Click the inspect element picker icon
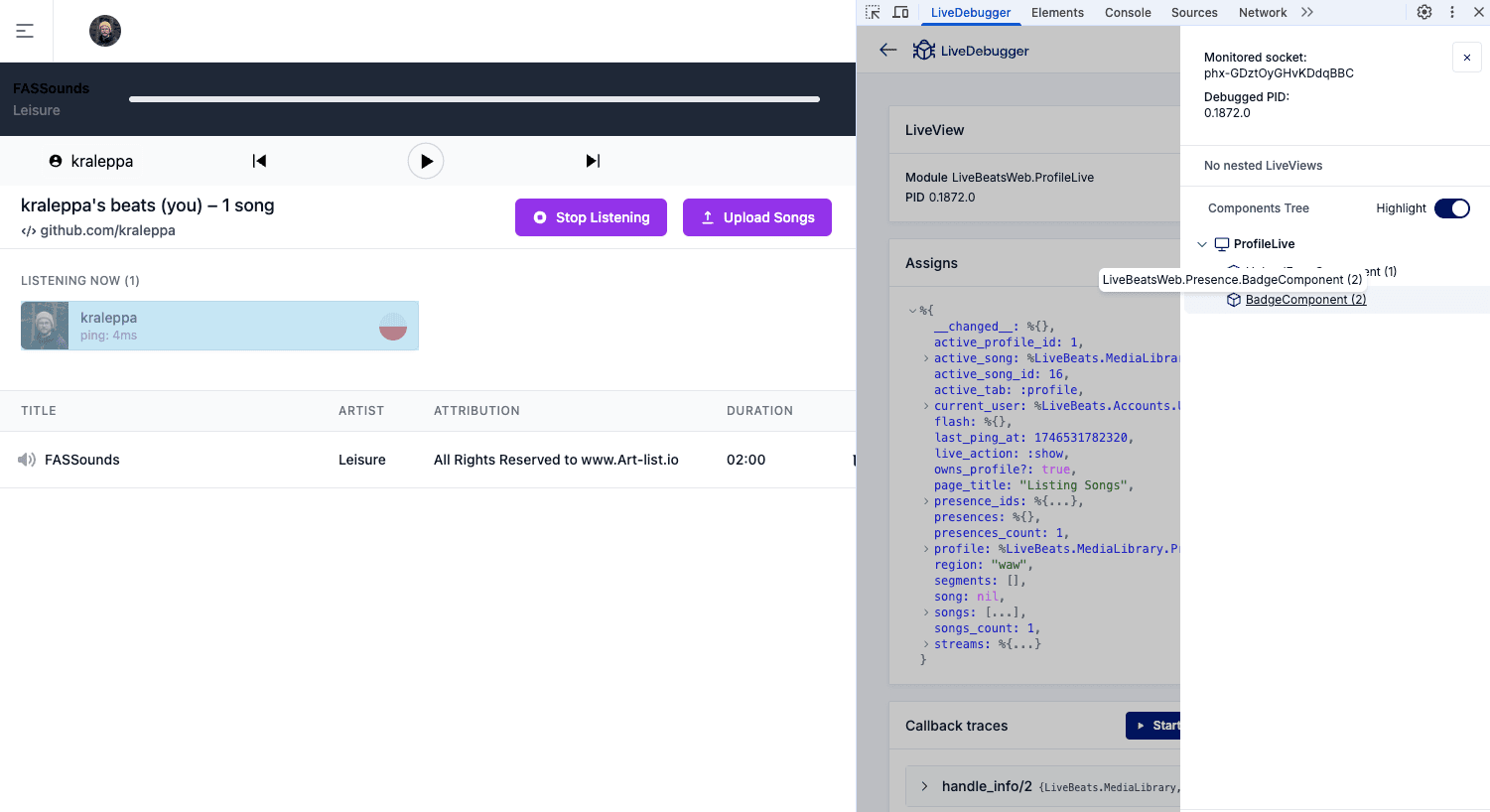The image size is (1490, 812). tap(873, 12)
